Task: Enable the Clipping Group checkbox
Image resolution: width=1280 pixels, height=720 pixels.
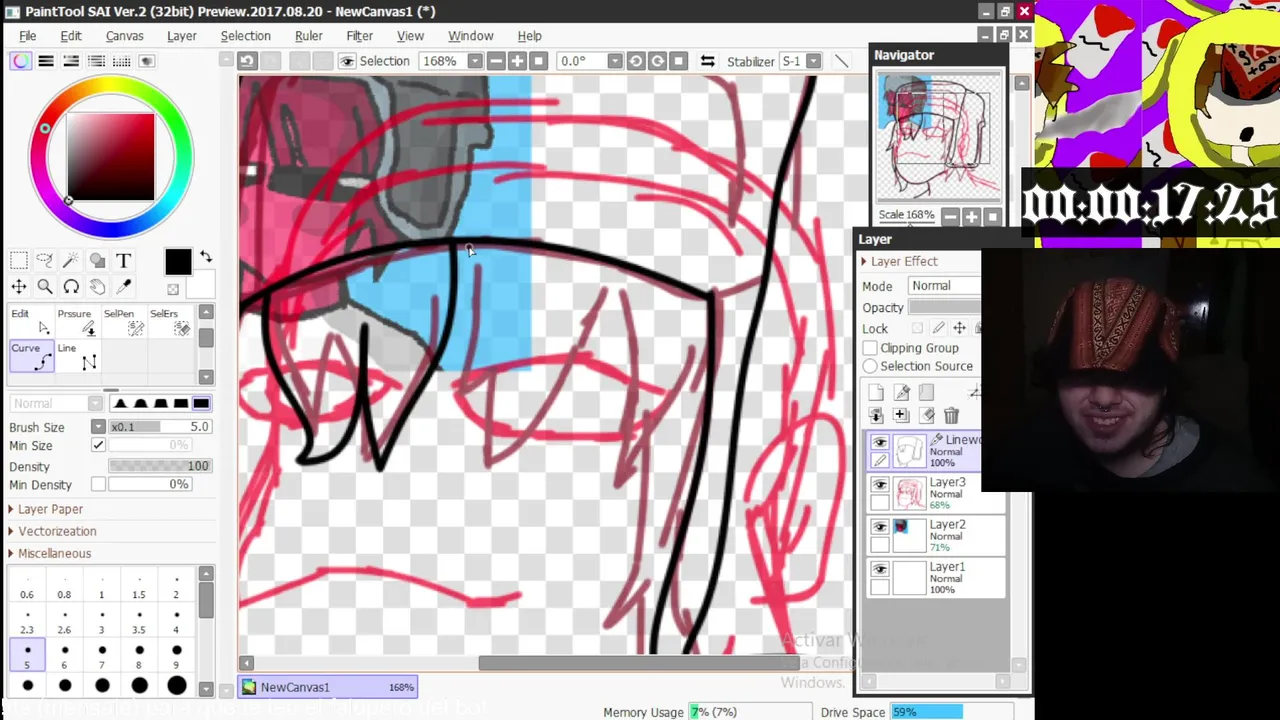Action: (x=870, y=348)
